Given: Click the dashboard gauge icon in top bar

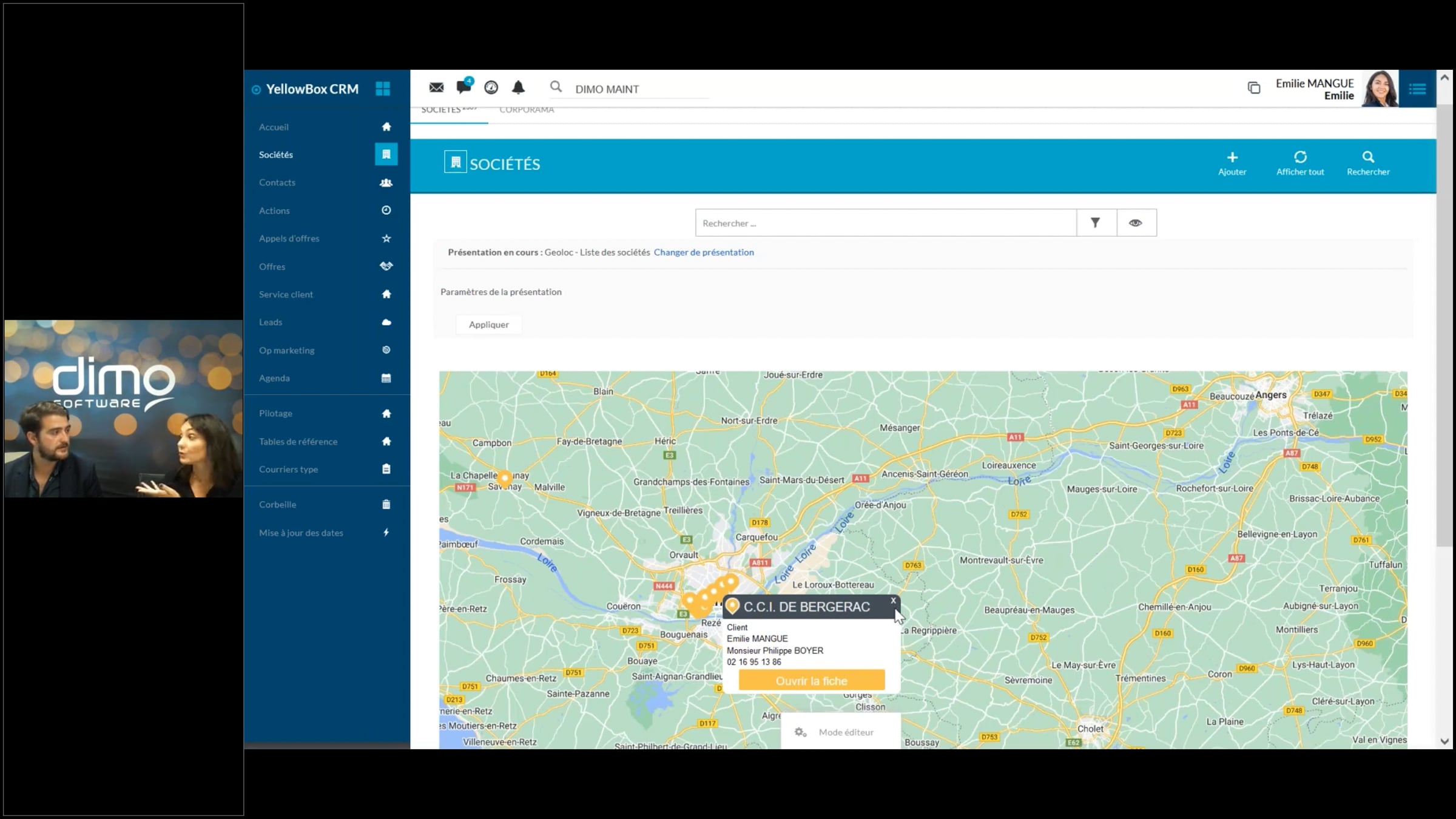Looking at the screenshot, I should (x=491, y=88).
